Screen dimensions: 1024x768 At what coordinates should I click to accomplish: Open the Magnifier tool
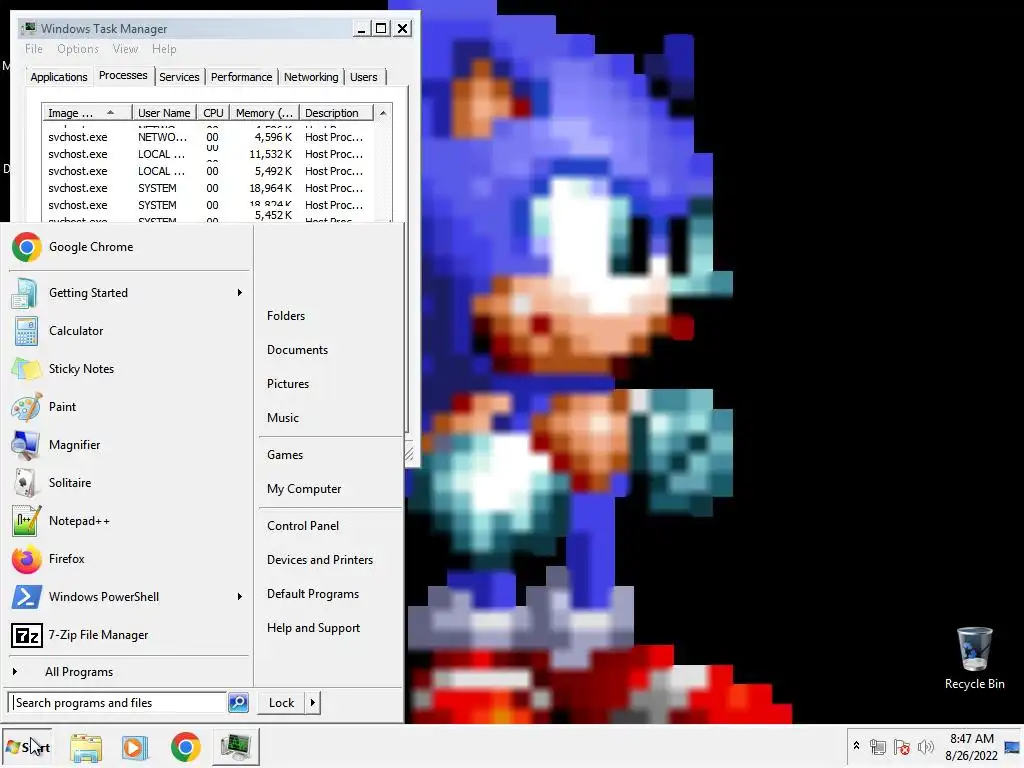coord(129,445)
